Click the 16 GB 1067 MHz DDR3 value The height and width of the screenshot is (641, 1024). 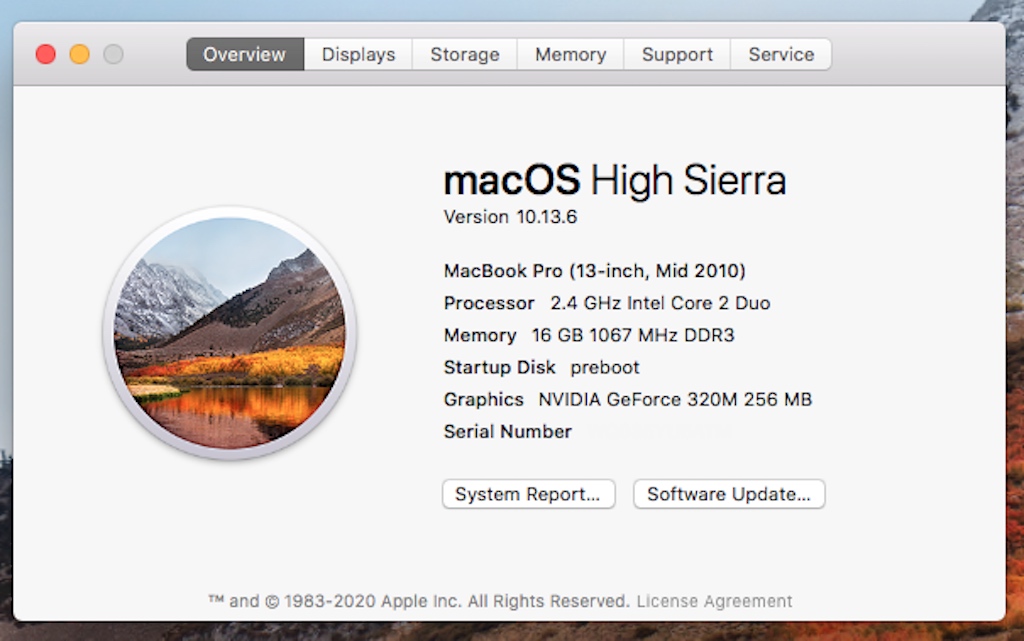coord(633,335)
